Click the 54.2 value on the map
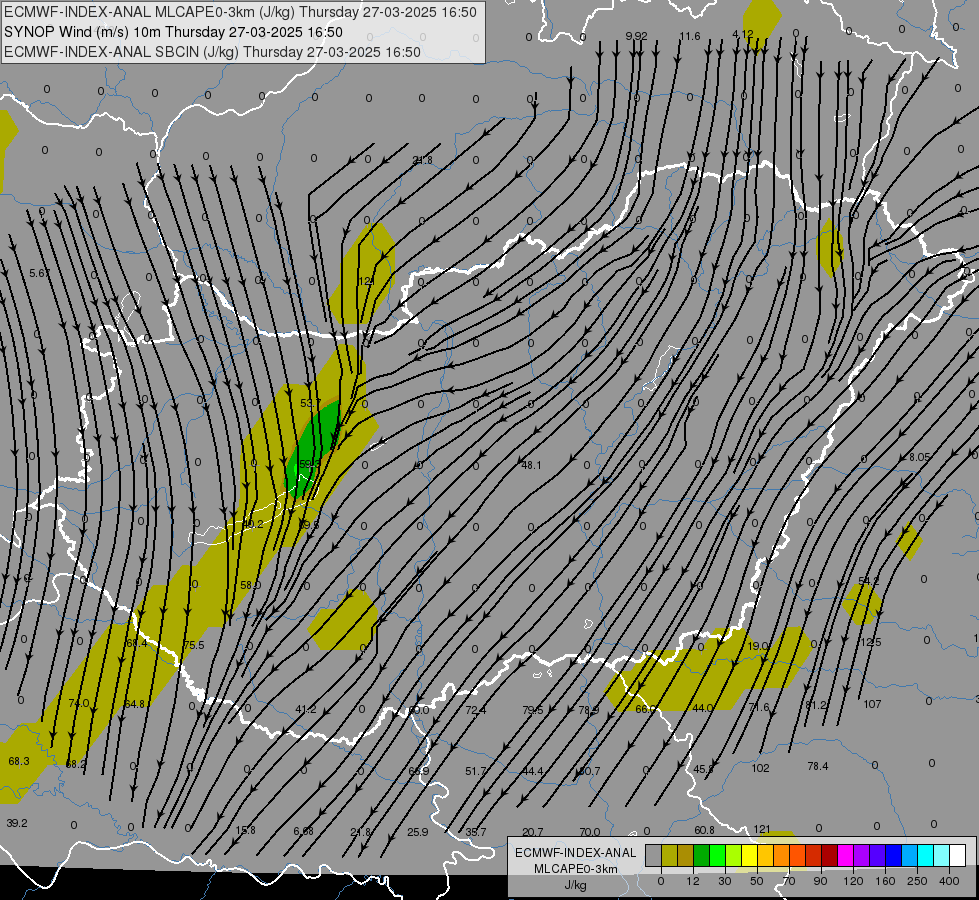Image resolution: width=979 pixels, height=900 pixels. point(868,581)
